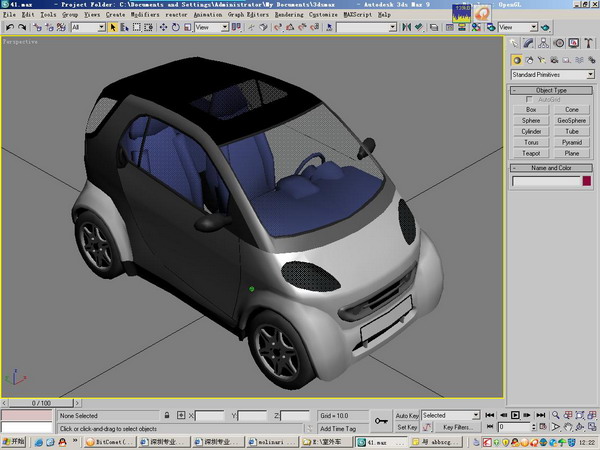Click the Key Filters button
This screenshot has width=600, height=450.
point(456,427)
